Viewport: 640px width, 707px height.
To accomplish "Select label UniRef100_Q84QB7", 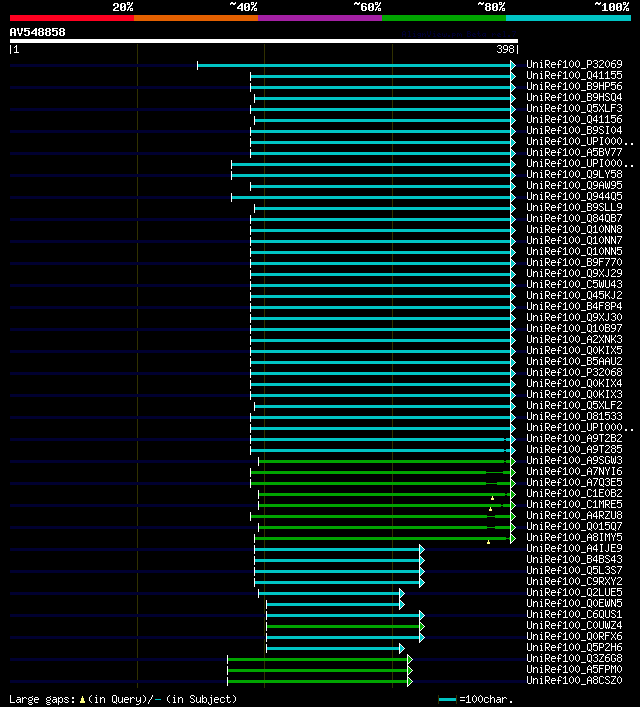I will [x=574, y=218].
